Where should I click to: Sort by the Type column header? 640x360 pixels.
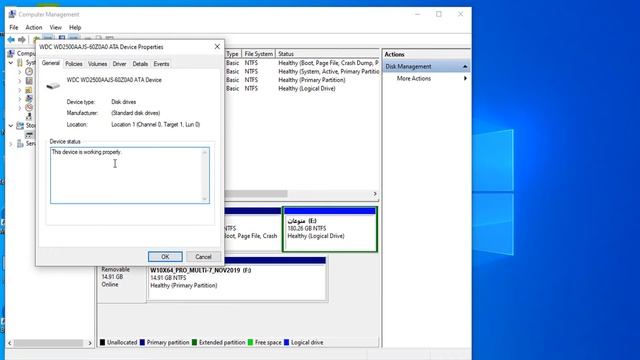(232, 54)
